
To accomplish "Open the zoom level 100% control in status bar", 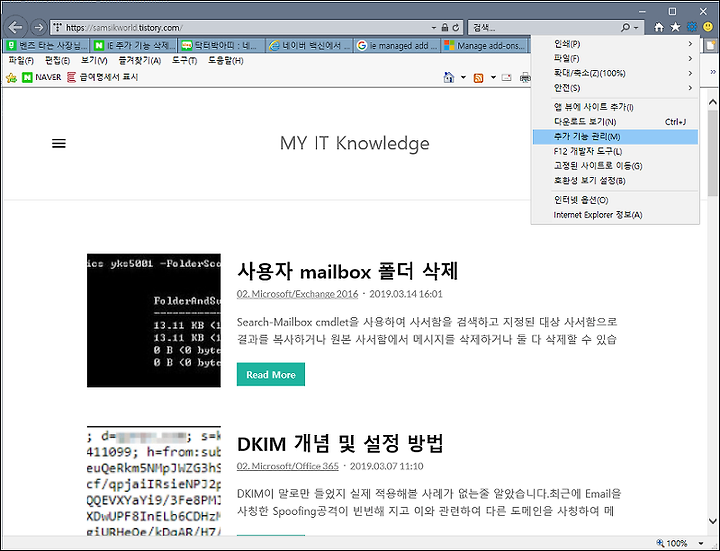I will [673, 543].
